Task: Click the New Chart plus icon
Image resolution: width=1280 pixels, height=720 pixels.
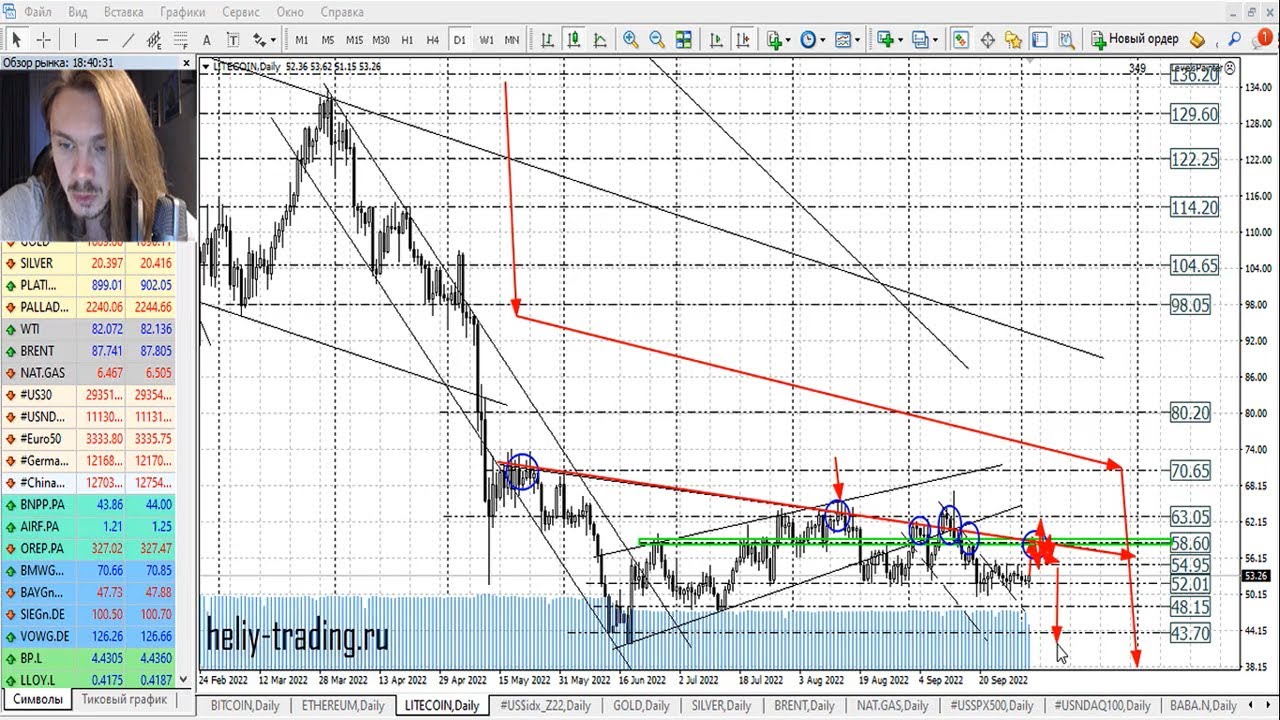Action: [885, 40]
